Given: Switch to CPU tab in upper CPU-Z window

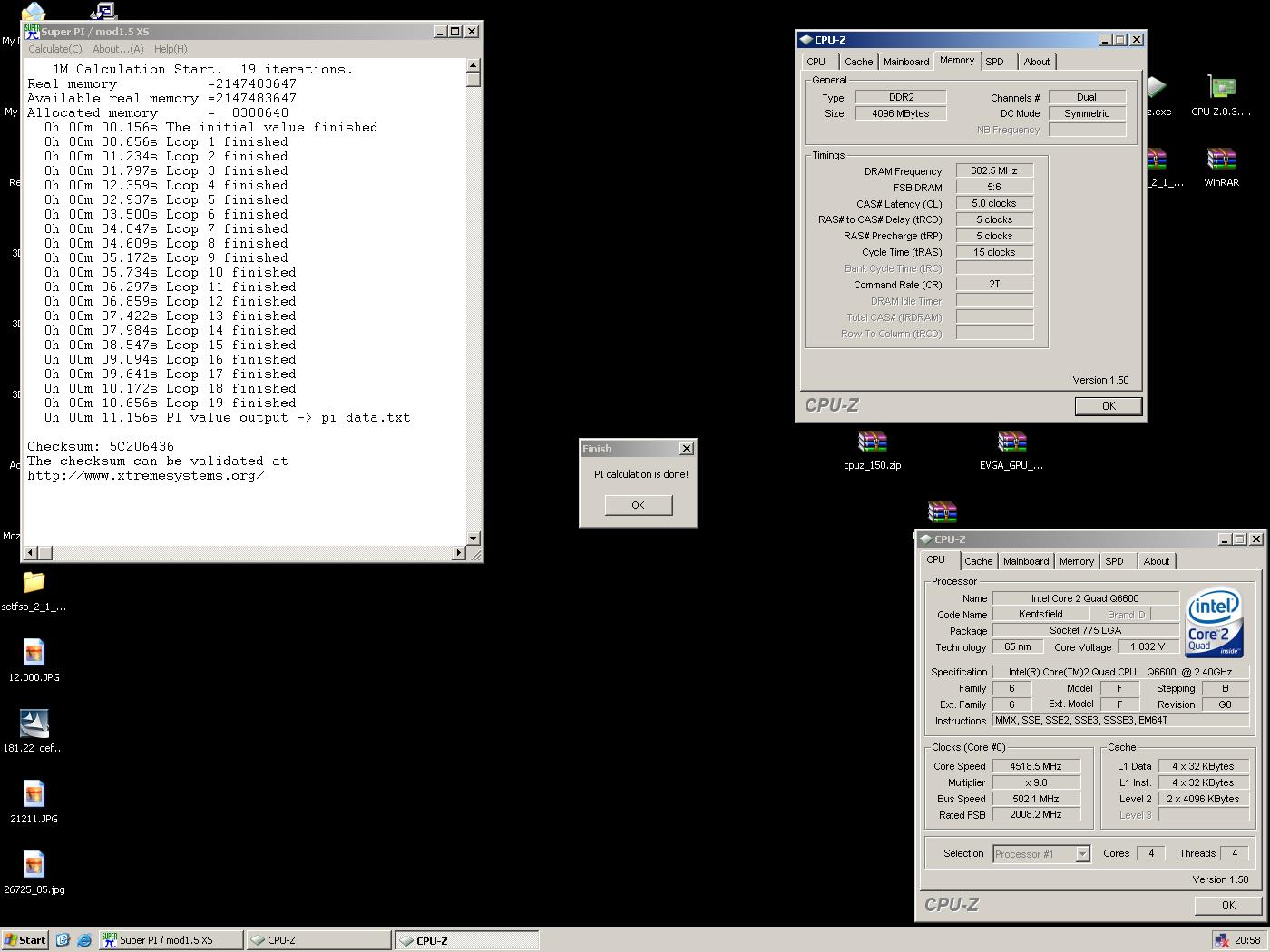Looking at the screenshot, I should click(x=816, y=62).
